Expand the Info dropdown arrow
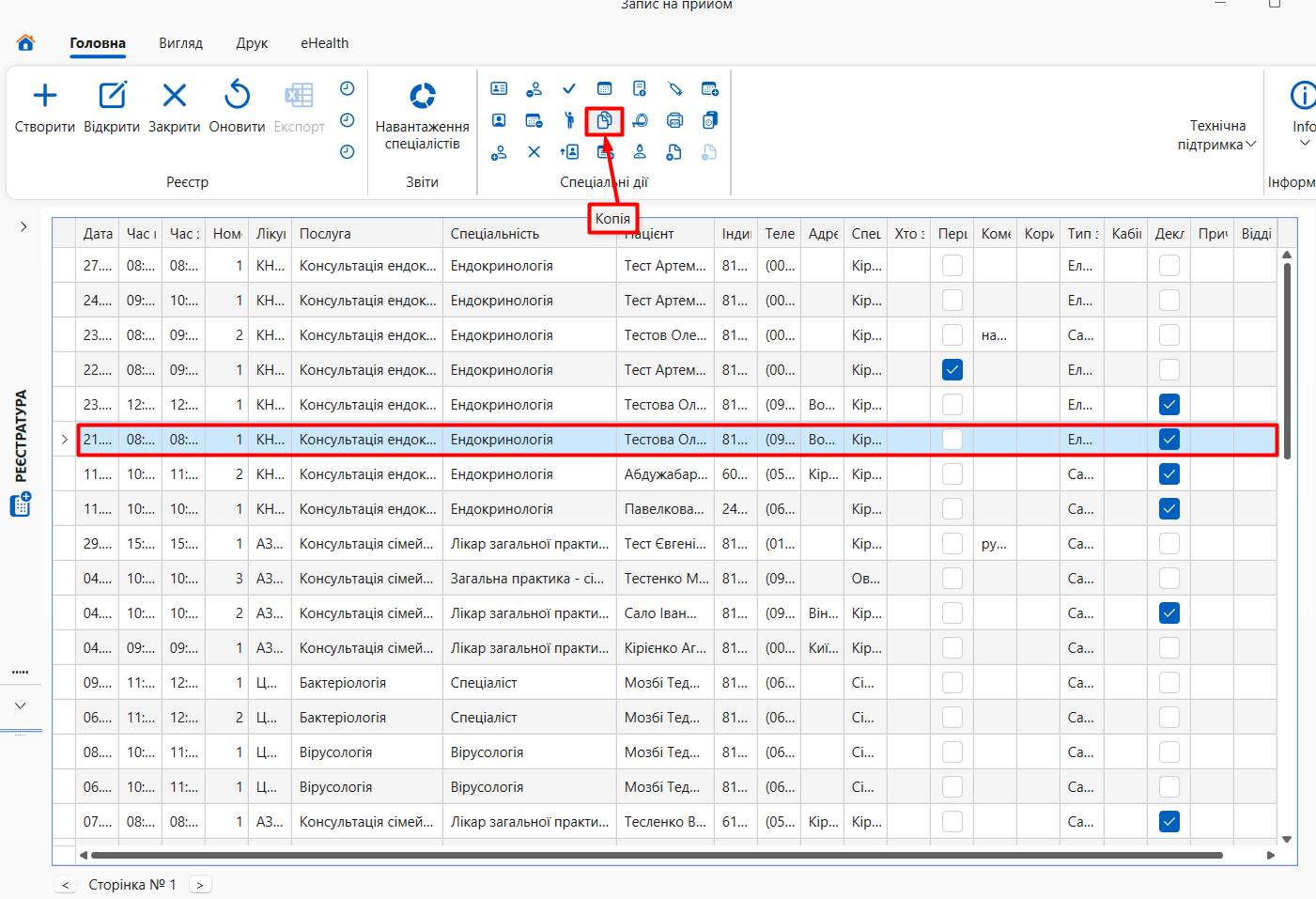The image size is (1316, 899). click(1304, 143)
